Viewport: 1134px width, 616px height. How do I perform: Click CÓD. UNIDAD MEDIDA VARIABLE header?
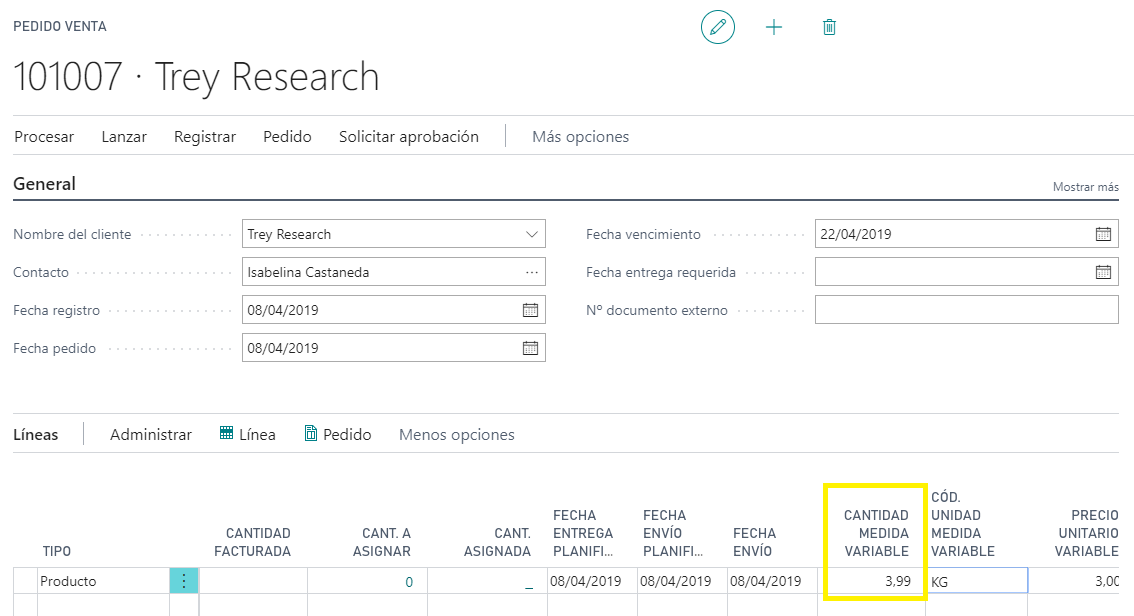click(963, 524)
